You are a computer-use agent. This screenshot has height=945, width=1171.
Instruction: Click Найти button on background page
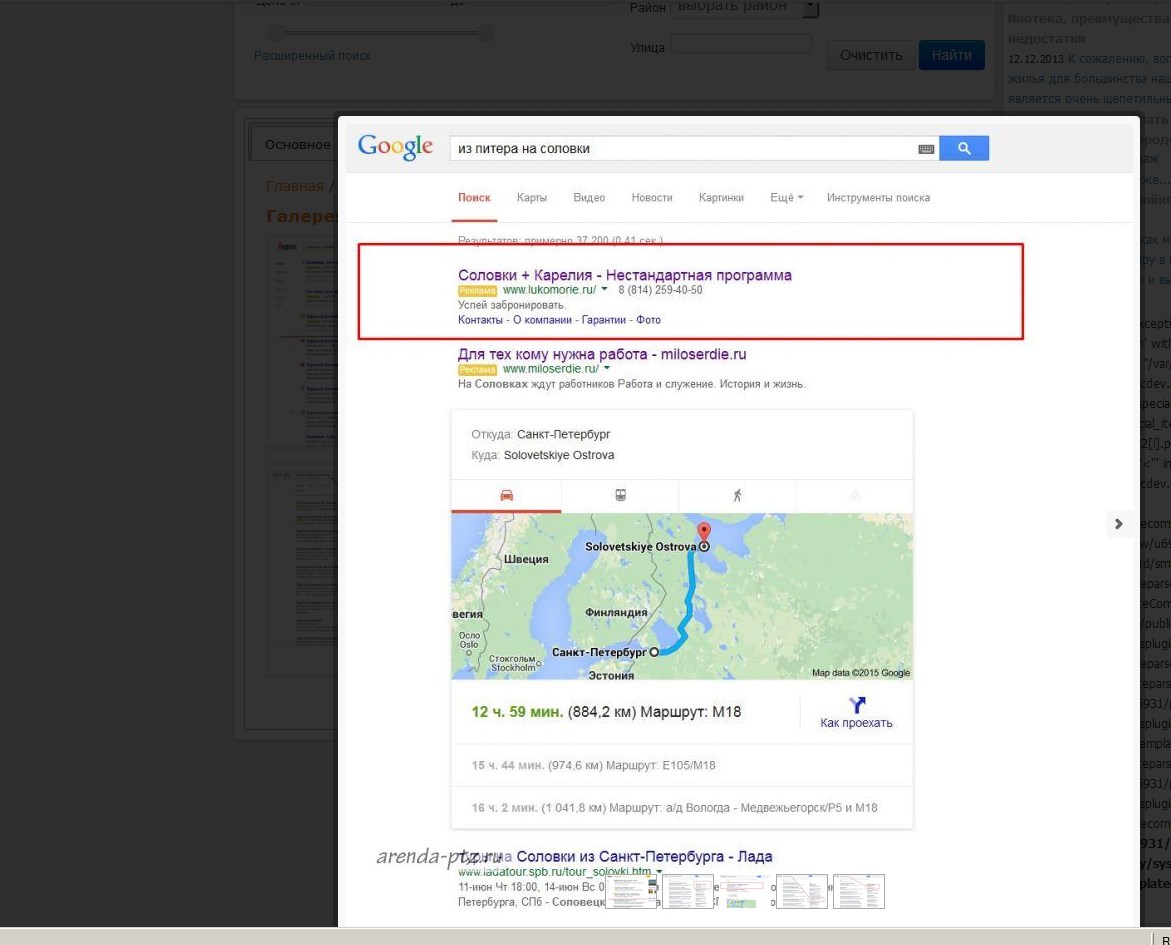click(951, 55)
